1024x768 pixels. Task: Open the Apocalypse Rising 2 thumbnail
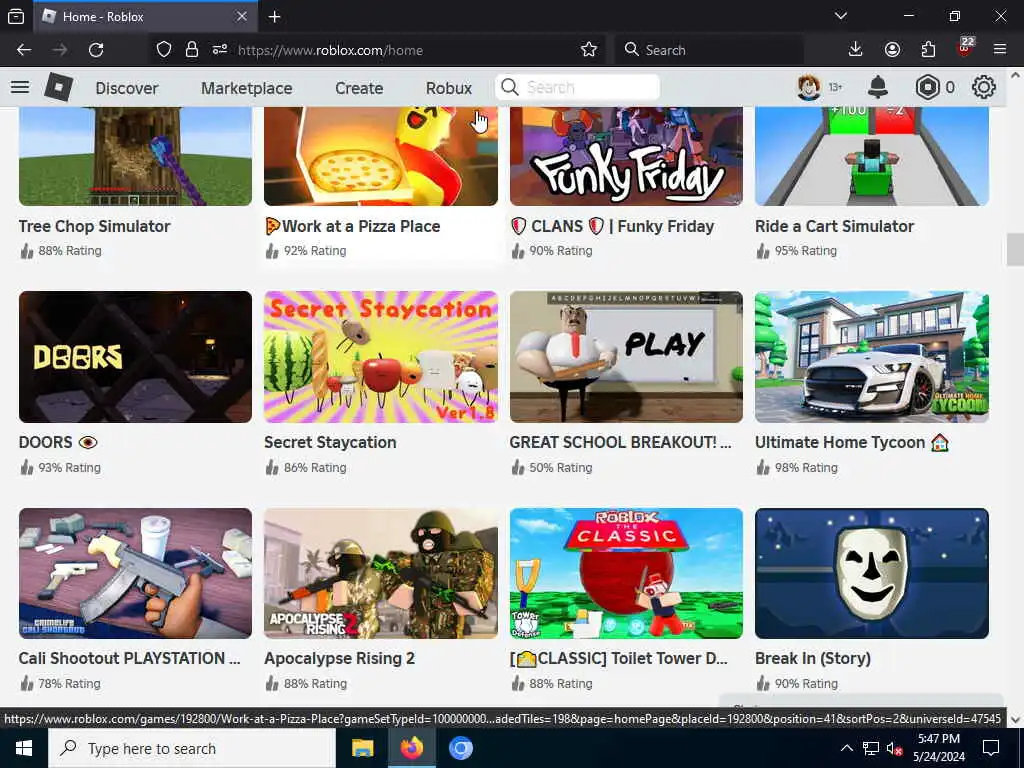pos(381,573)
